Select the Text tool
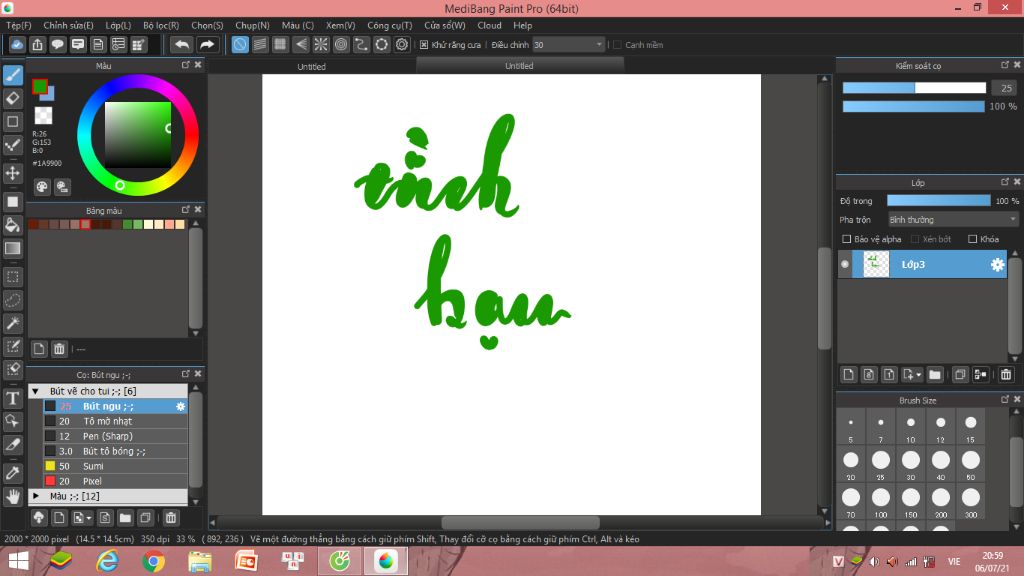The width and height of the screenshot is (1024, 576). click(12, 398)
